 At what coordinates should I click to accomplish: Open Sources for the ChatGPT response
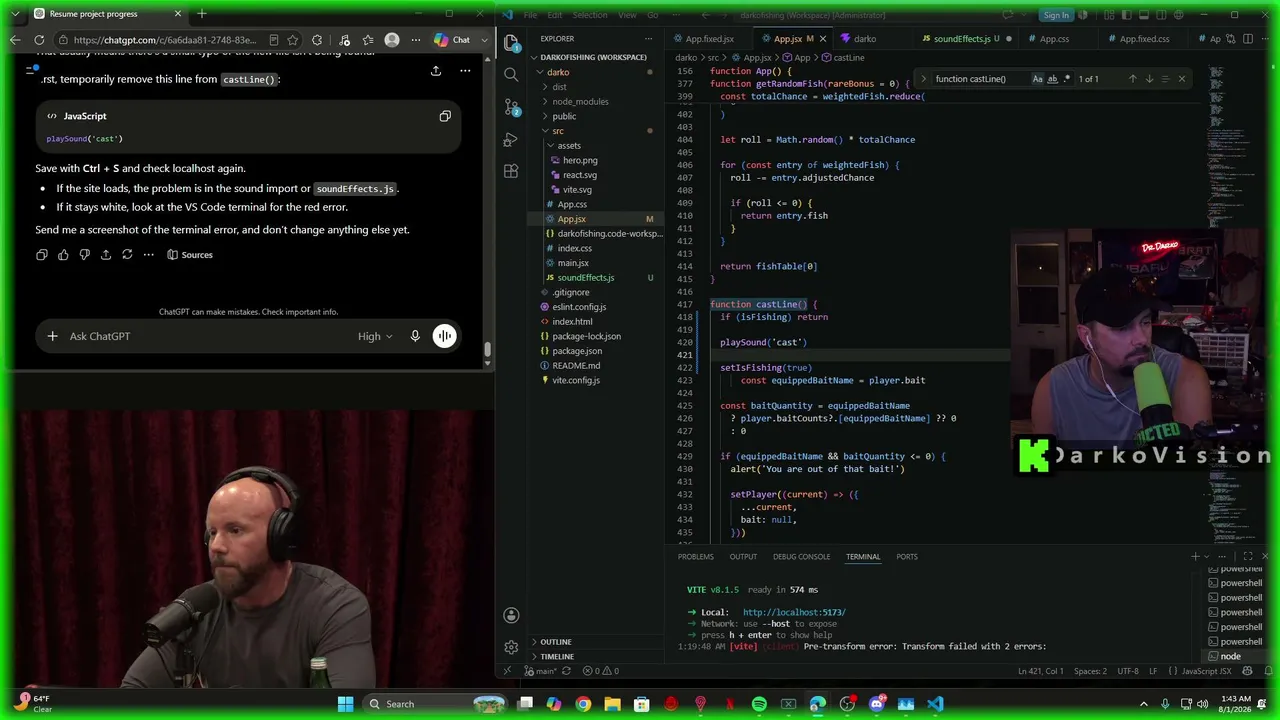point(190,255)
